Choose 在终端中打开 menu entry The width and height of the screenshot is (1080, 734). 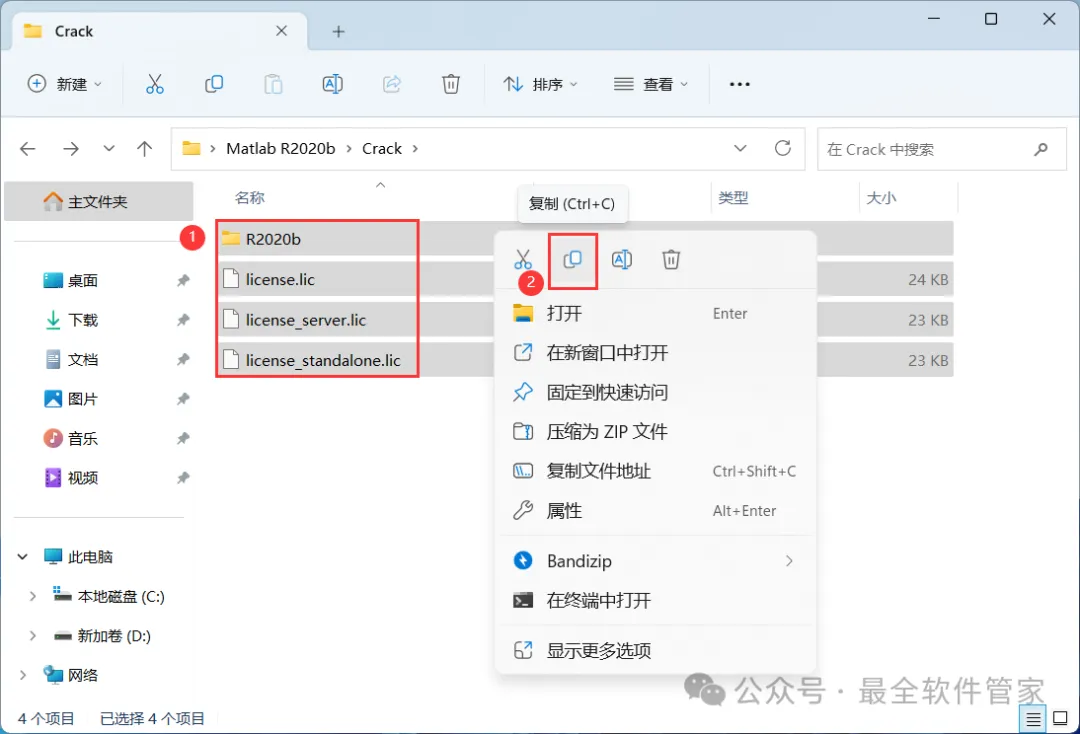pyautogui.click(x=655, y=600)
